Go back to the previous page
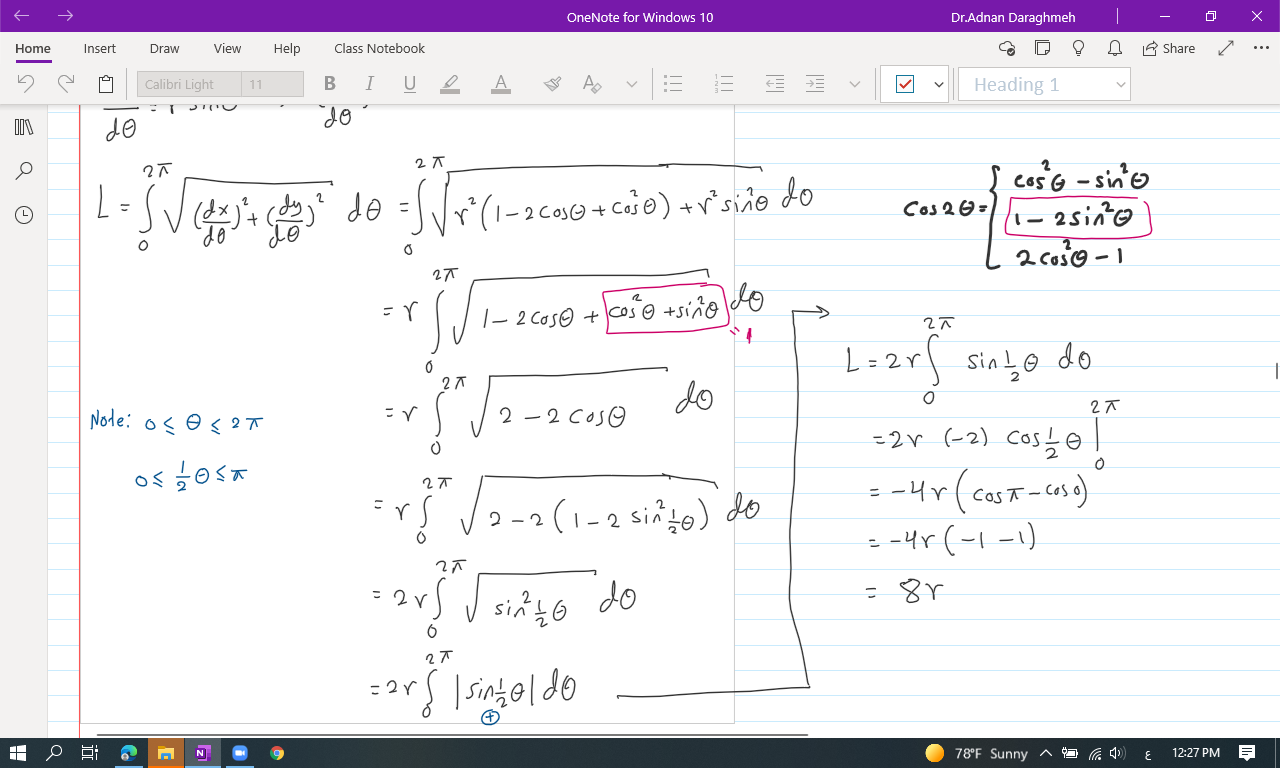1280x768 pixels. pyautogui.click(x=23, y=16)
